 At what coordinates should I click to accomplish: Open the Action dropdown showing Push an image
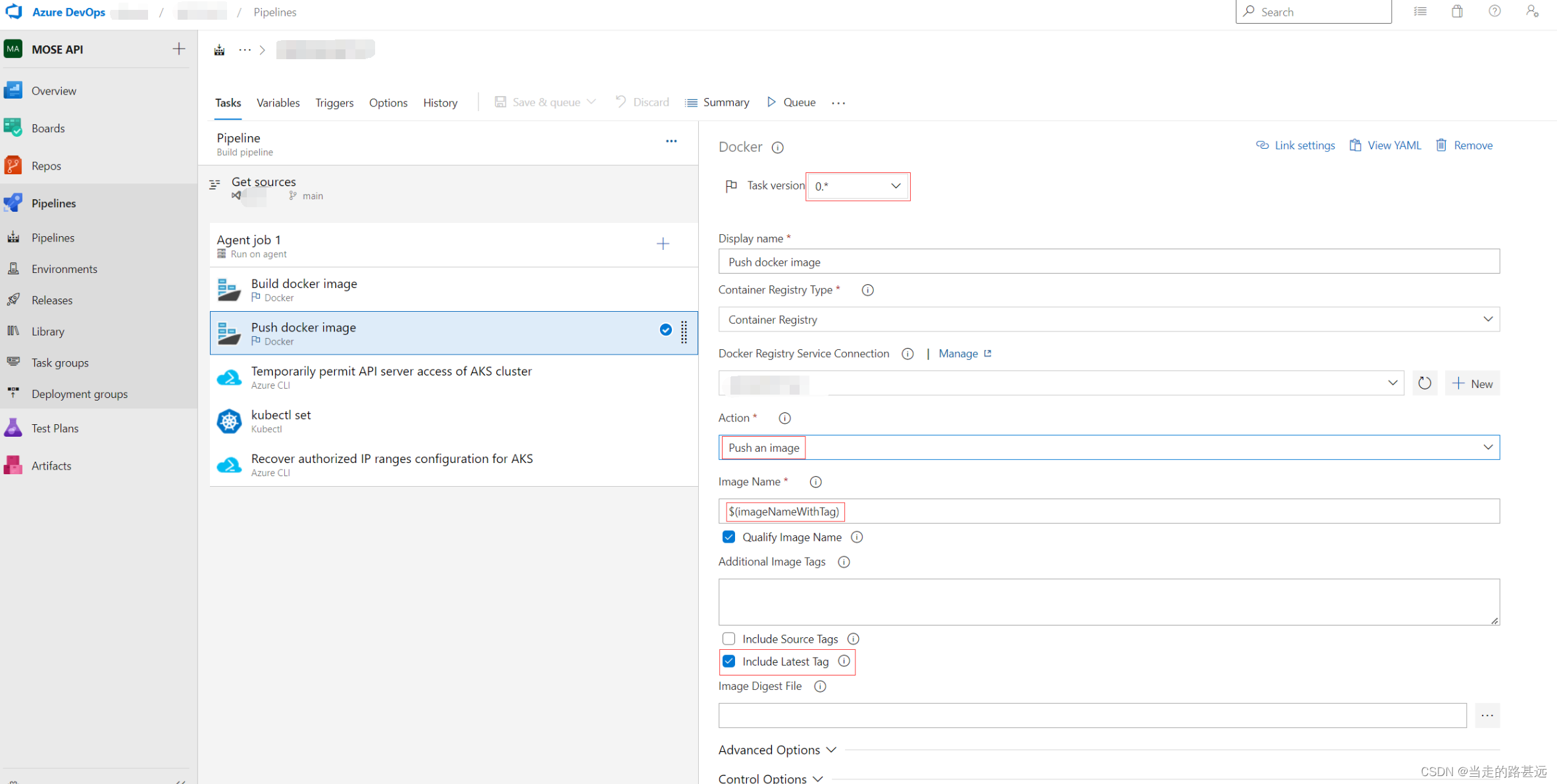[1108, 447]
